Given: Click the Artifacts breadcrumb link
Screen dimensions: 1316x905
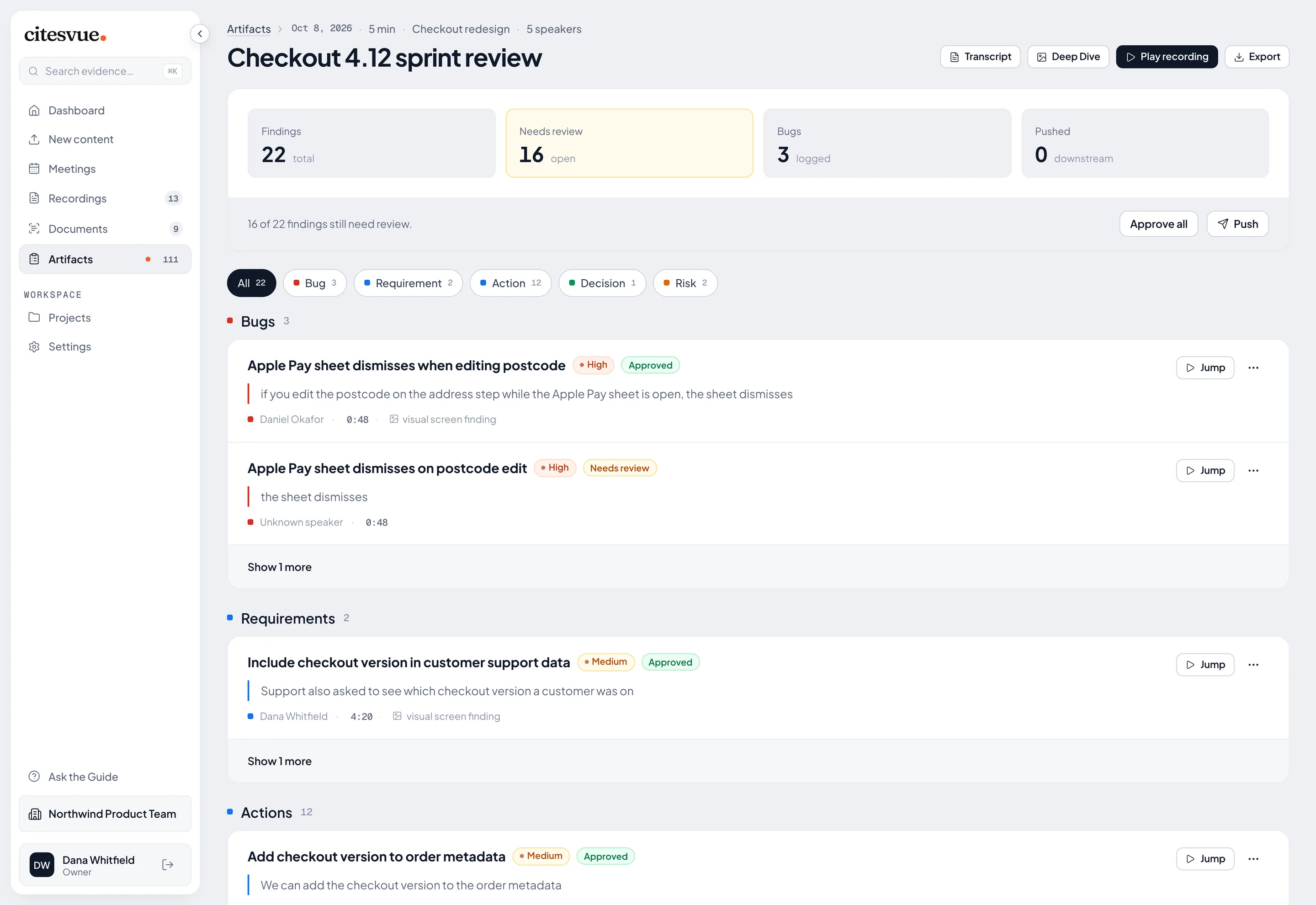Looking at the screenshot, I should (249, 29).
